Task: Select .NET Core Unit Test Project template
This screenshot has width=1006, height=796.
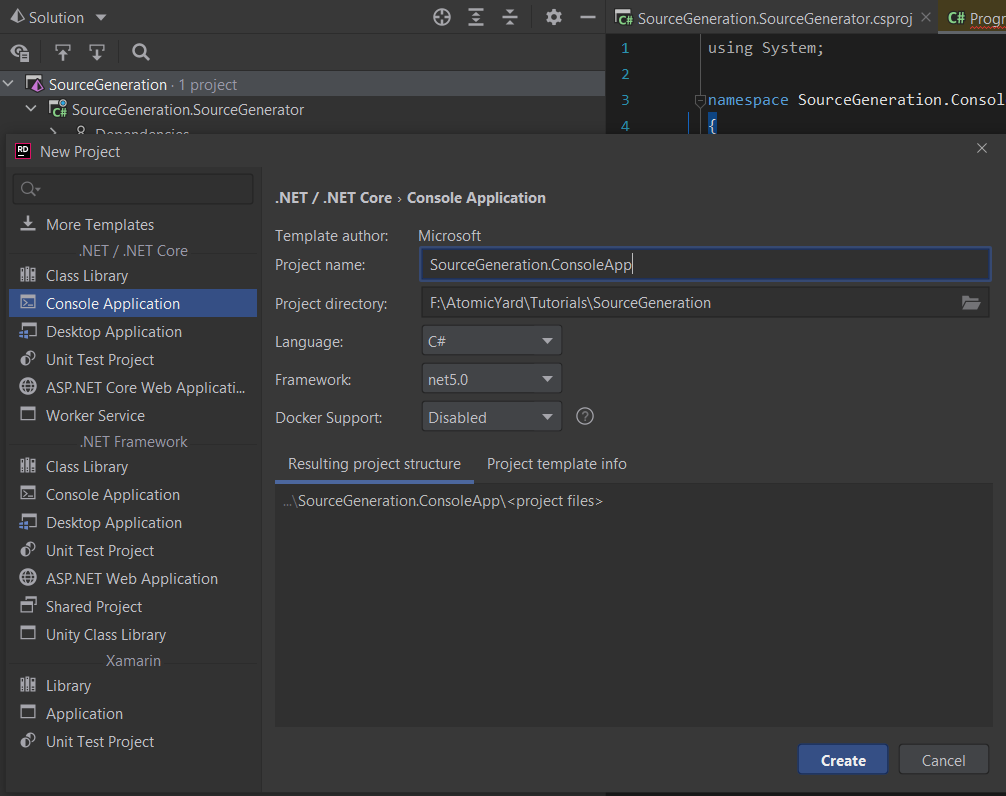Action: tap(133, 360)
